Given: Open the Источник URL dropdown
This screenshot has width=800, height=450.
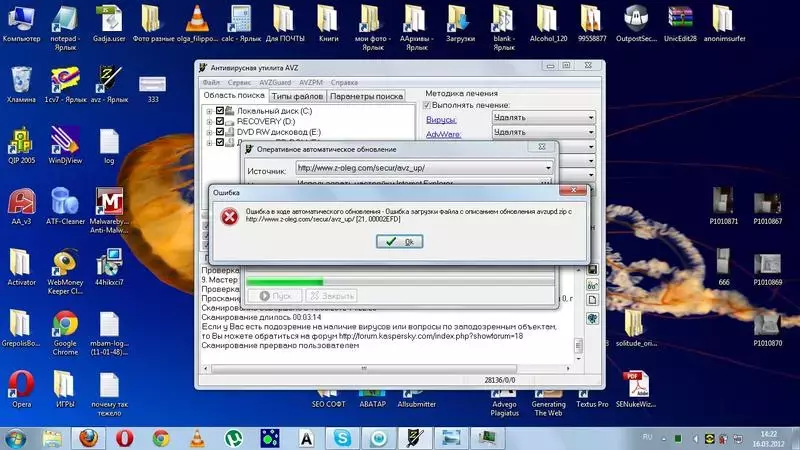Looking at the screenshot, I should click(548, 168).
